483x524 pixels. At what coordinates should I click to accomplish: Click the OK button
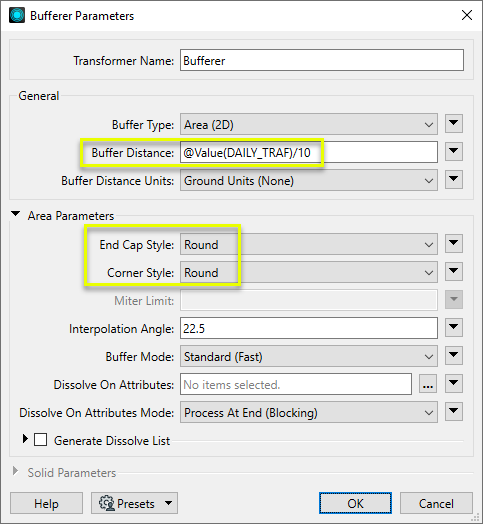coord(355,503)
